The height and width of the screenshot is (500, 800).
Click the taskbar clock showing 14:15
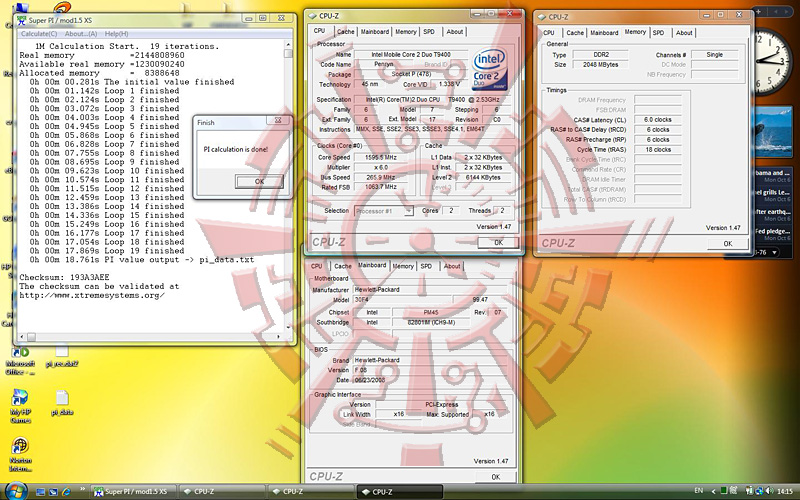pos(785,492)
